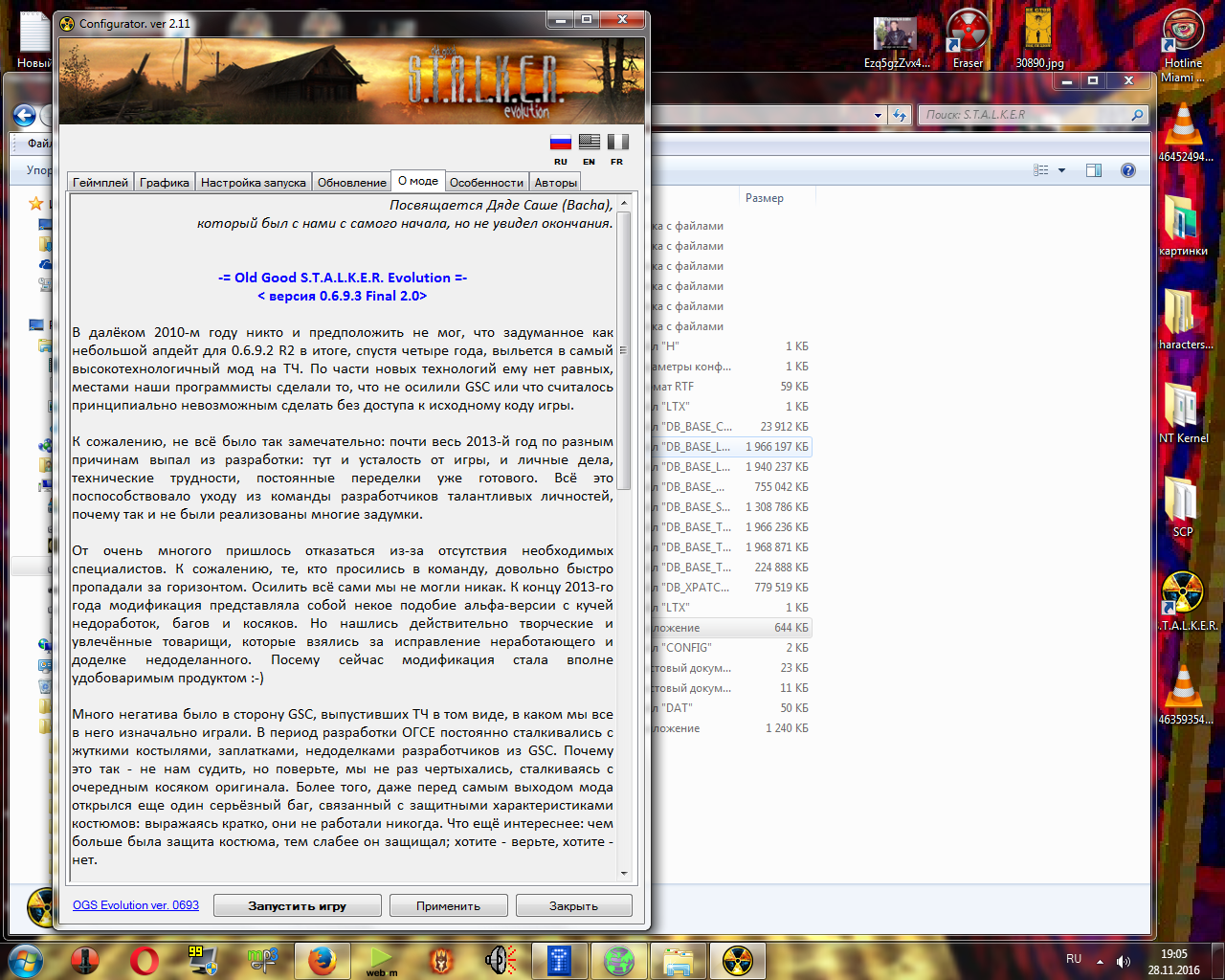Expand the Explorer view options dropdown arrow
Viewport: 1225px width, 980px height.
pyautogui.click(x=1061, y=170)
